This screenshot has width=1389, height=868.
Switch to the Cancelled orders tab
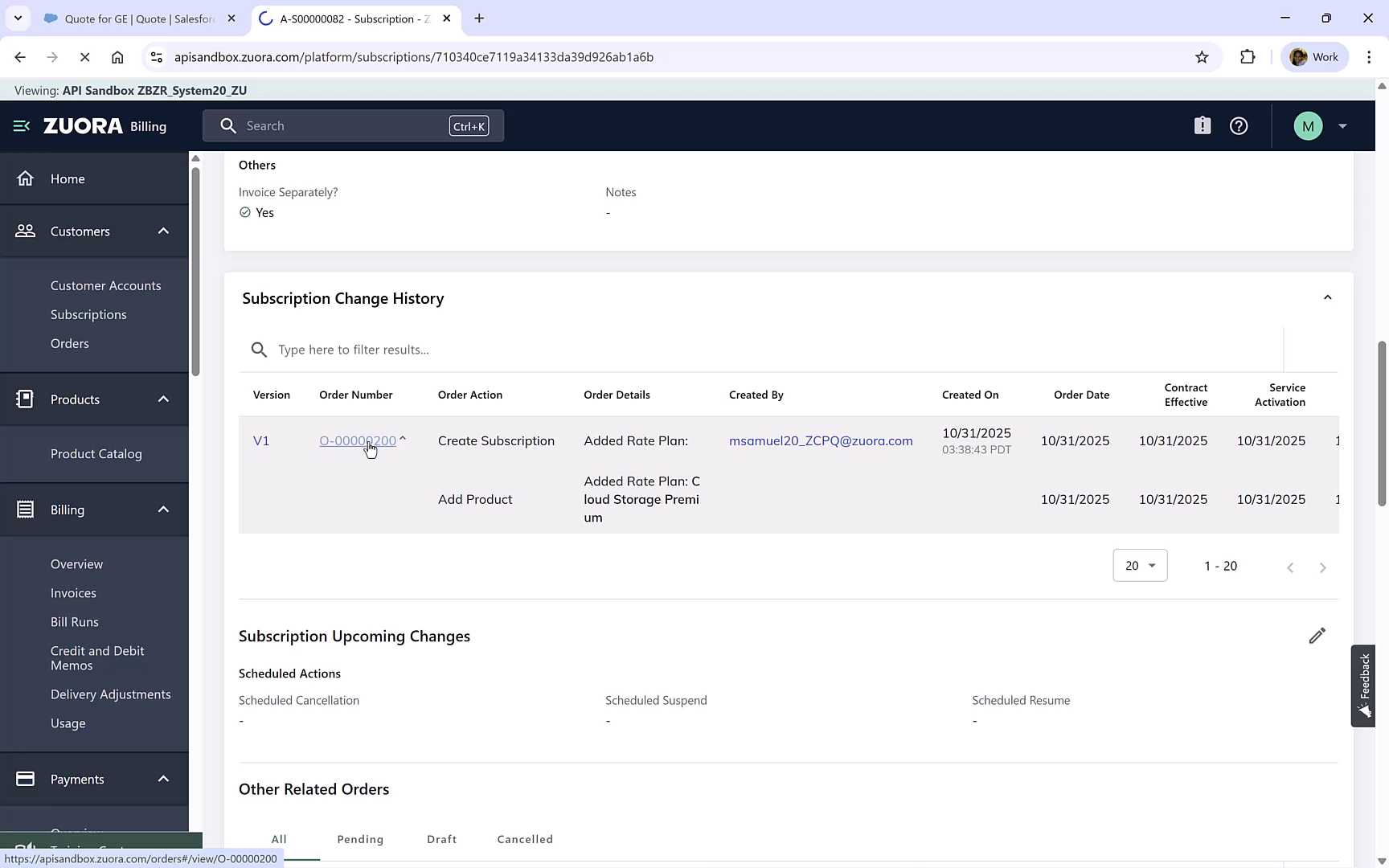click(525, 839)
